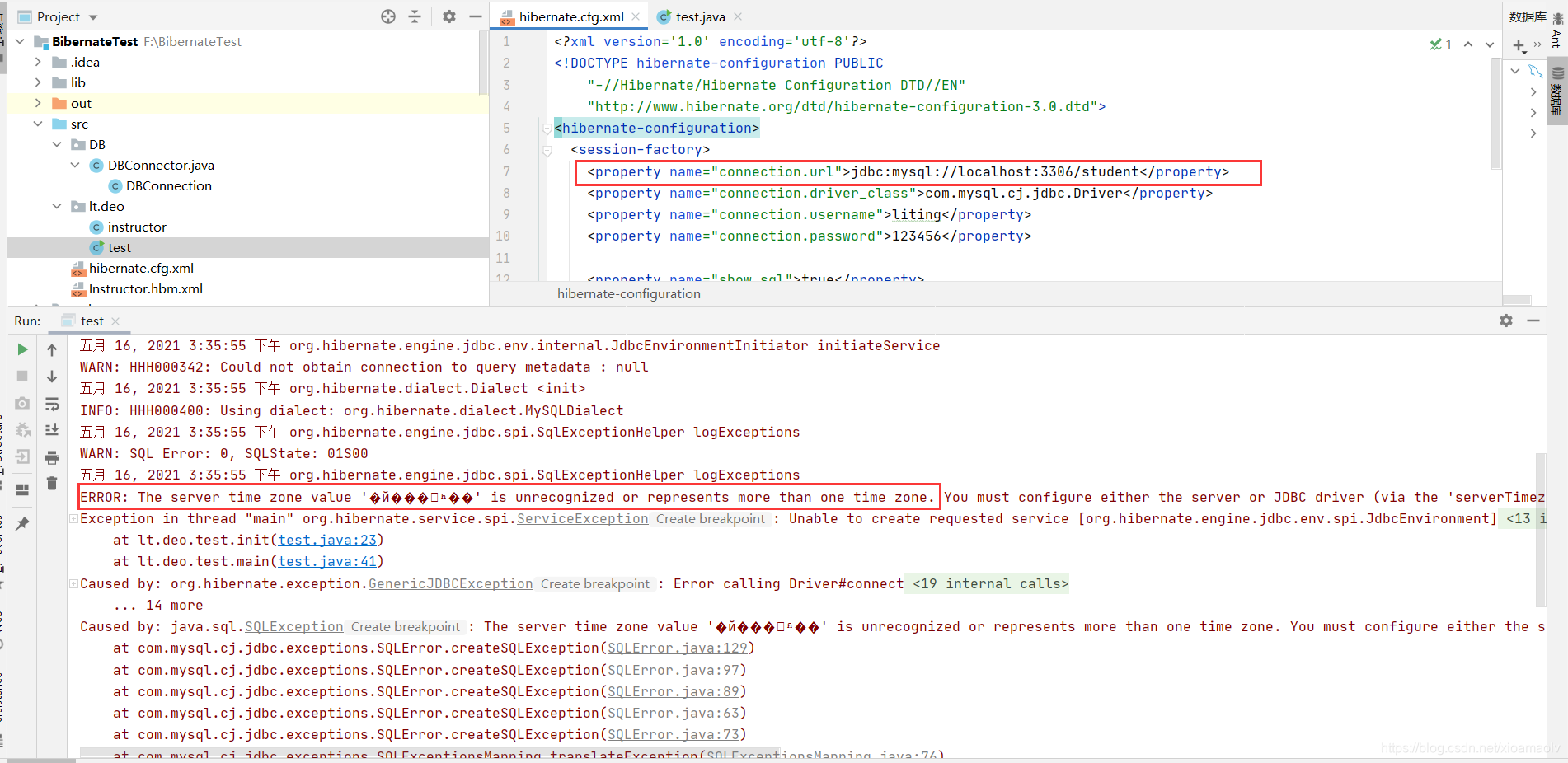Click the Stop process icon in Run panel
The height and width of the screenshot is (763, 1568).
[23, 376]
